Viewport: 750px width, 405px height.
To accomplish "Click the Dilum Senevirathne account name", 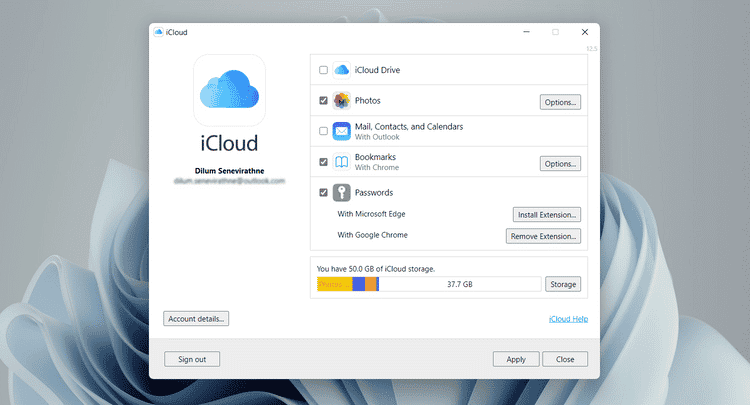I will click(x=230, y=171).
